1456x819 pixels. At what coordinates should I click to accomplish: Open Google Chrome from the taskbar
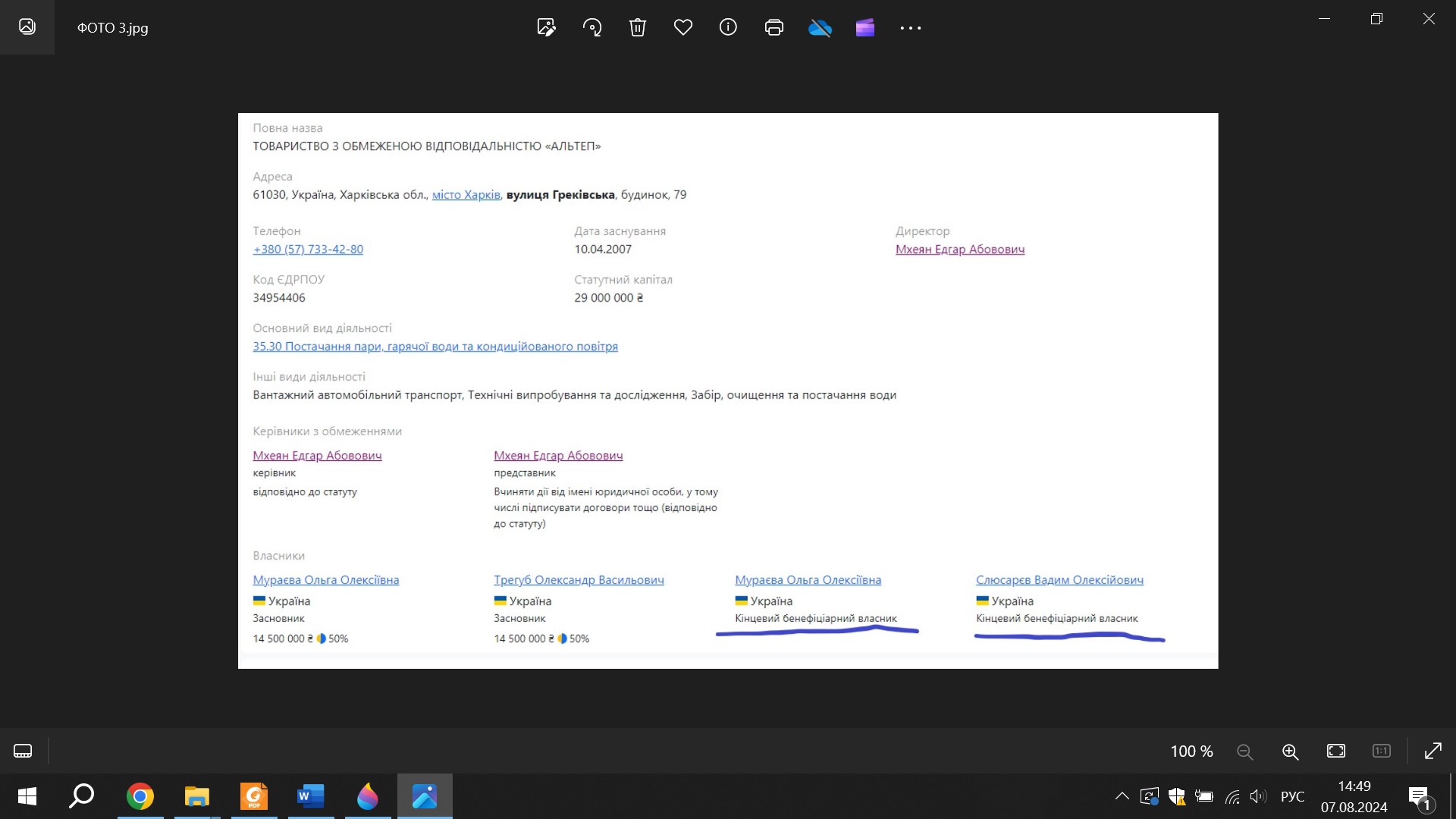140,796
